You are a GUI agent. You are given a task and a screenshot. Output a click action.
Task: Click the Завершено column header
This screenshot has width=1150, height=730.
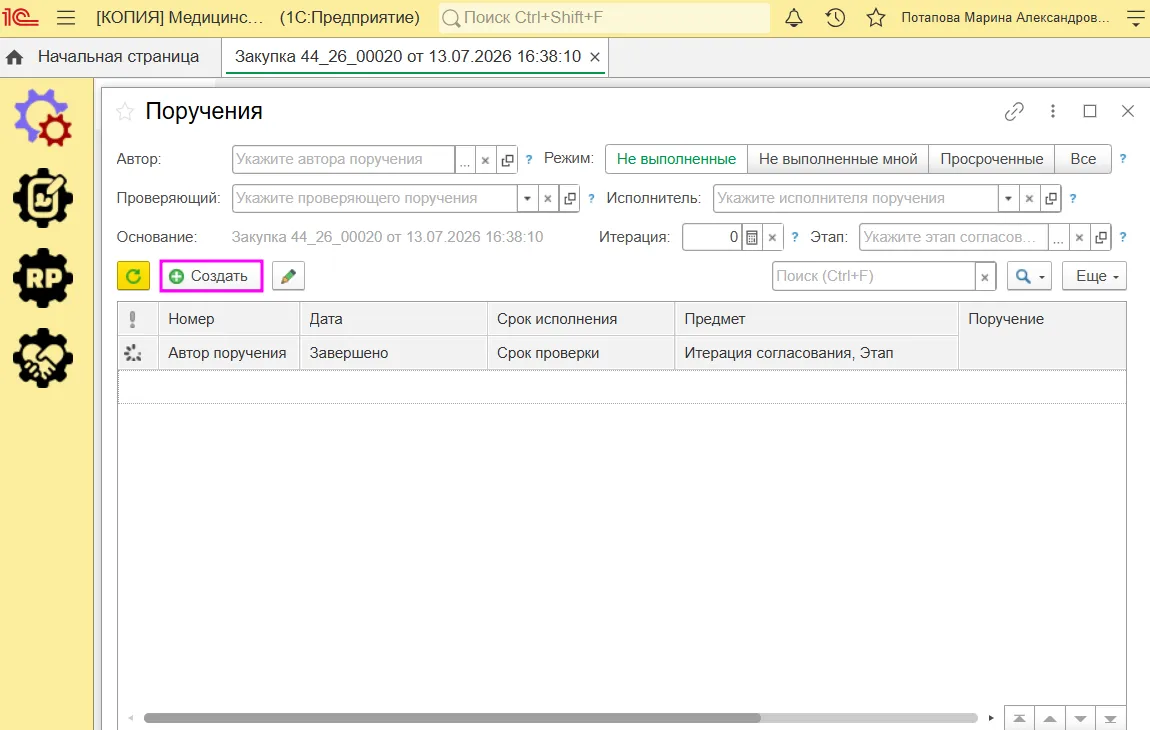click(393, 353)
